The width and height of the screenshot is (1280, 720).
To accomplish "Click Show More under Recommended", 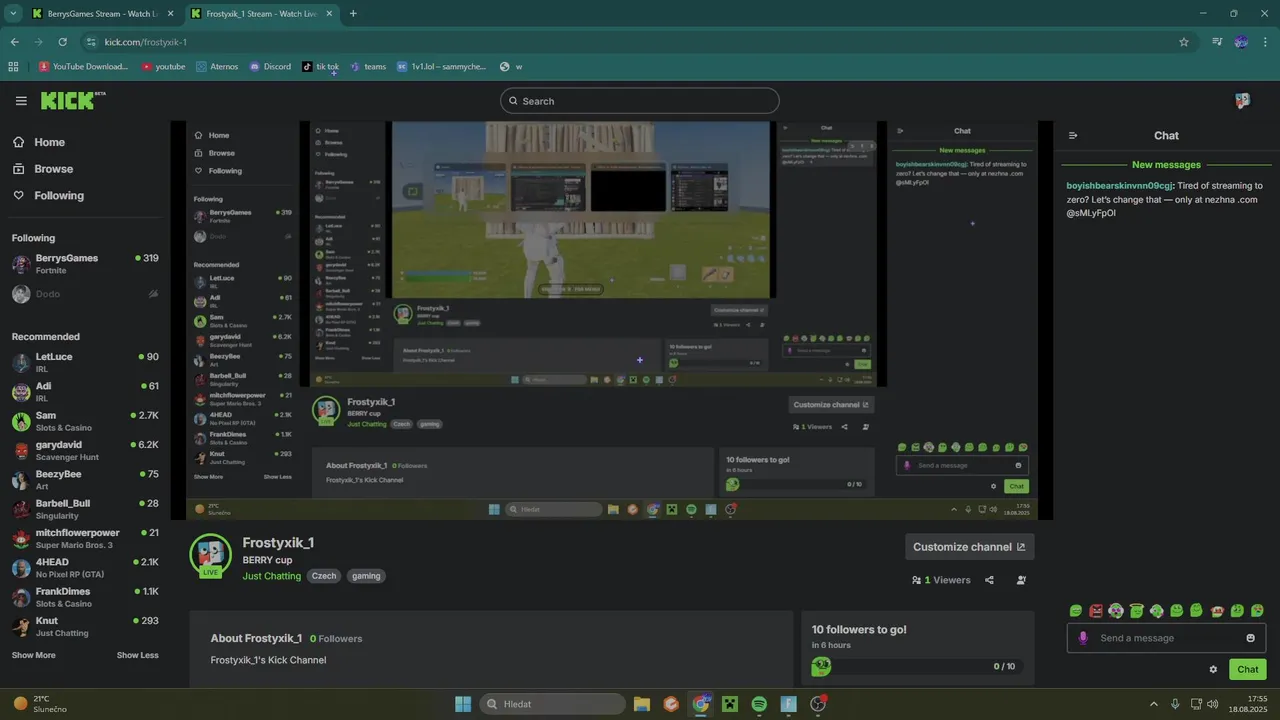I will 34,655.
